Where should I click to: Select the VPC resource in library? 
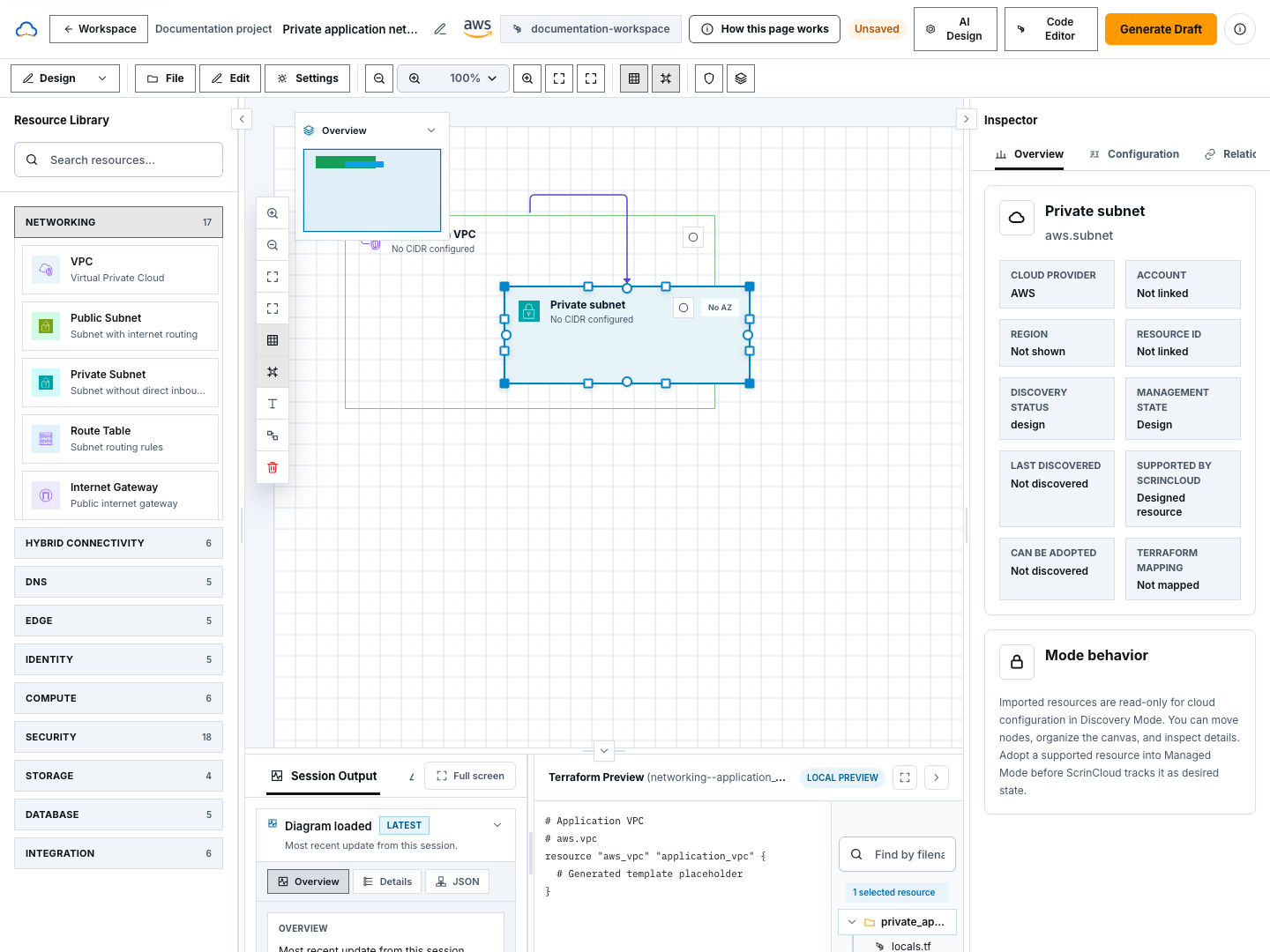click(x=120, y=270)
